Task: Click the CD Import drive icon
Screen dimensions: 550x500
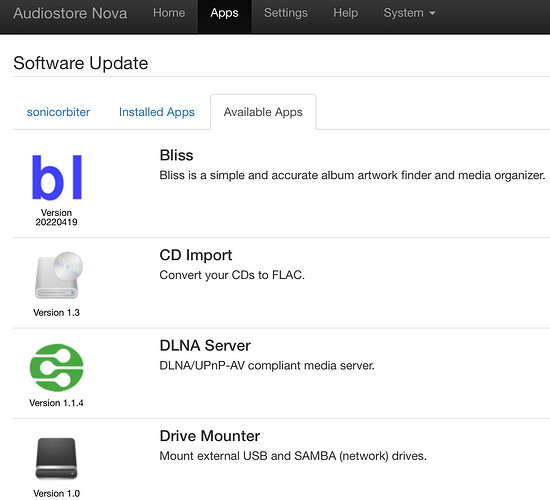Action: click(58, 275)
